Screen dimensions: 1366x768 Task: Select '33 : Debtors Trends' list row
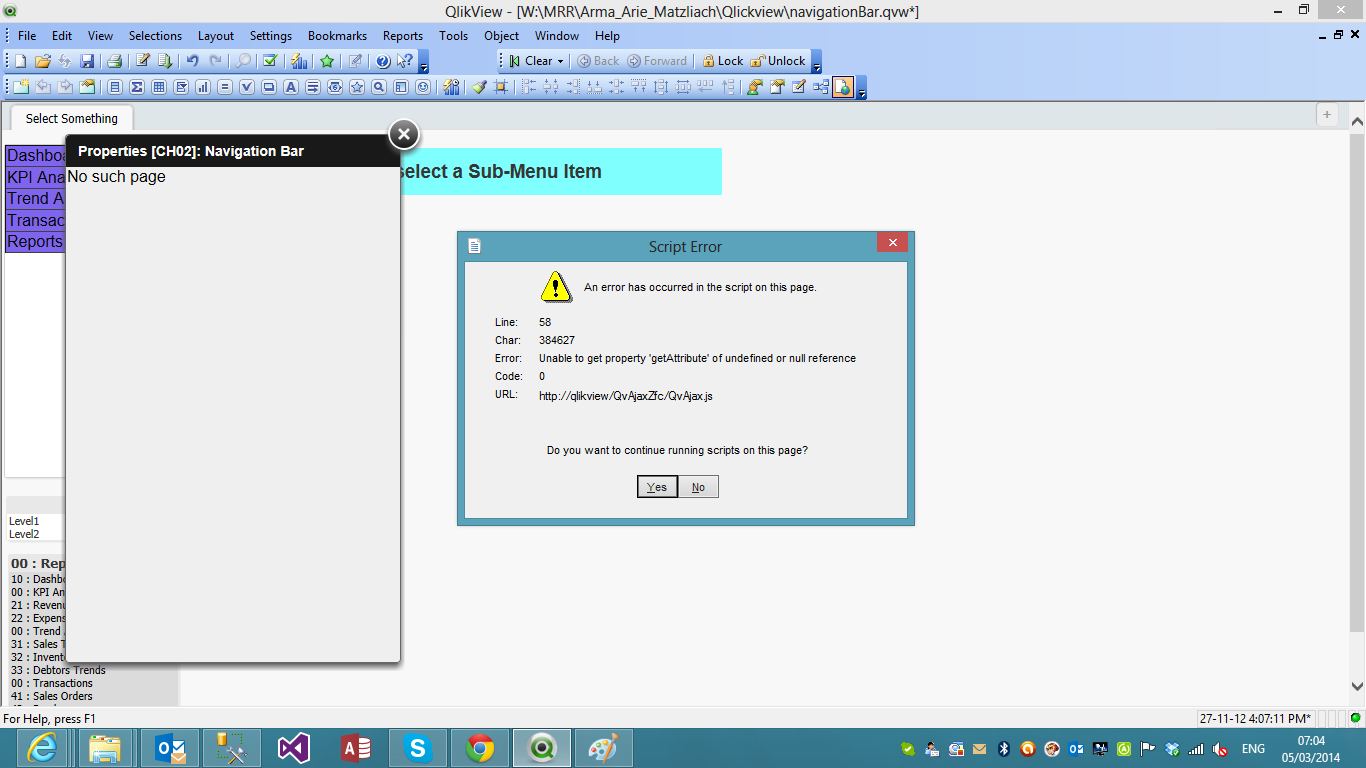58,670
